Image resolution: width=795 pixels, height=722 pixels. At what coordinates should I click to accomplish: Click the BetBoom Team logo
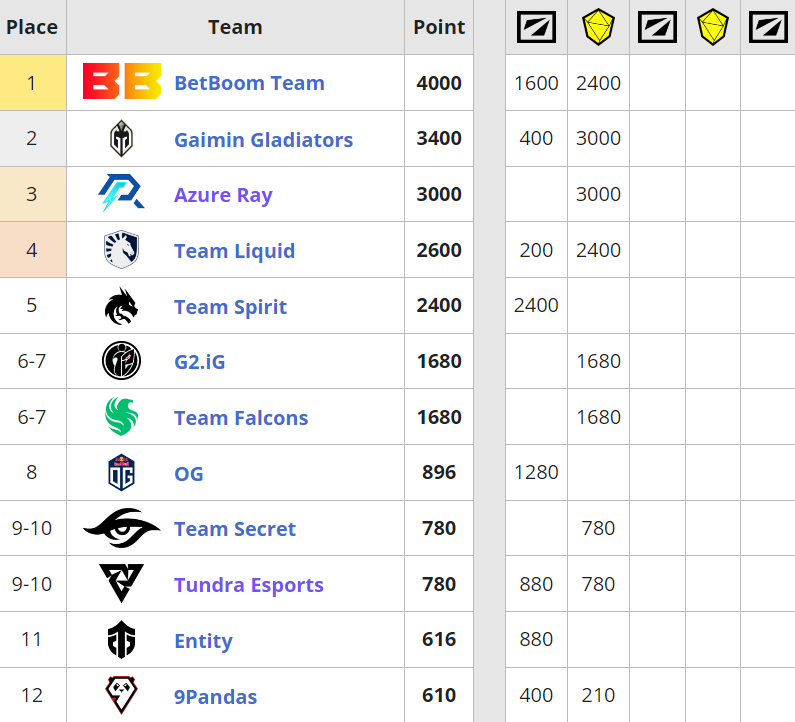tap(121, 82)
